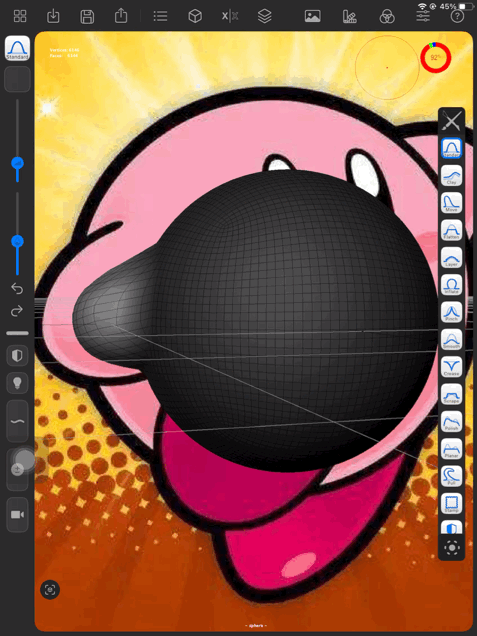The height and width of the screenshot is (636, 477).
Task: Select the Move tool
Action: click(x=451, y=203)
